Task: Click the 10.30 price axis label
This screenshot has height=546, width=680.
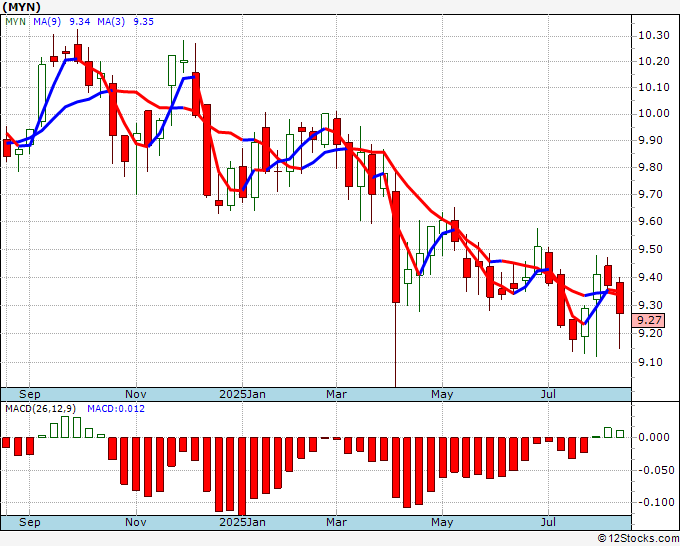Action: [x=654, y=36]
